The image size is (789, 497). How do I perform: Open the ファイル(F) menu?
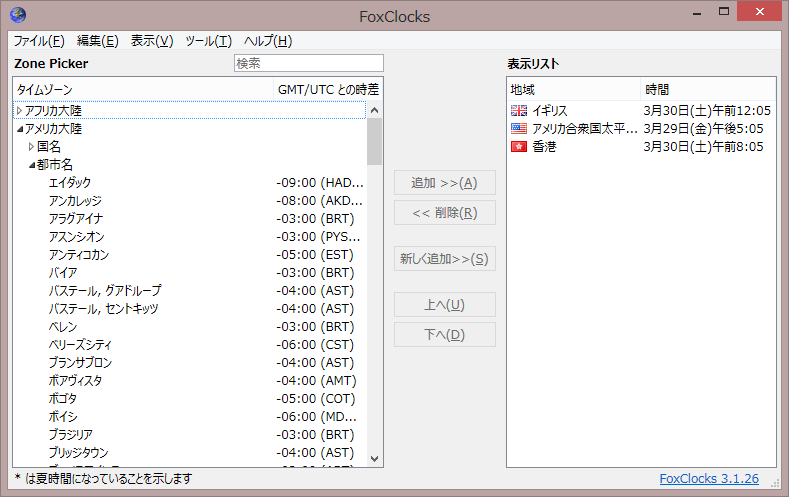pyautogui.click(x=38, y=41)
